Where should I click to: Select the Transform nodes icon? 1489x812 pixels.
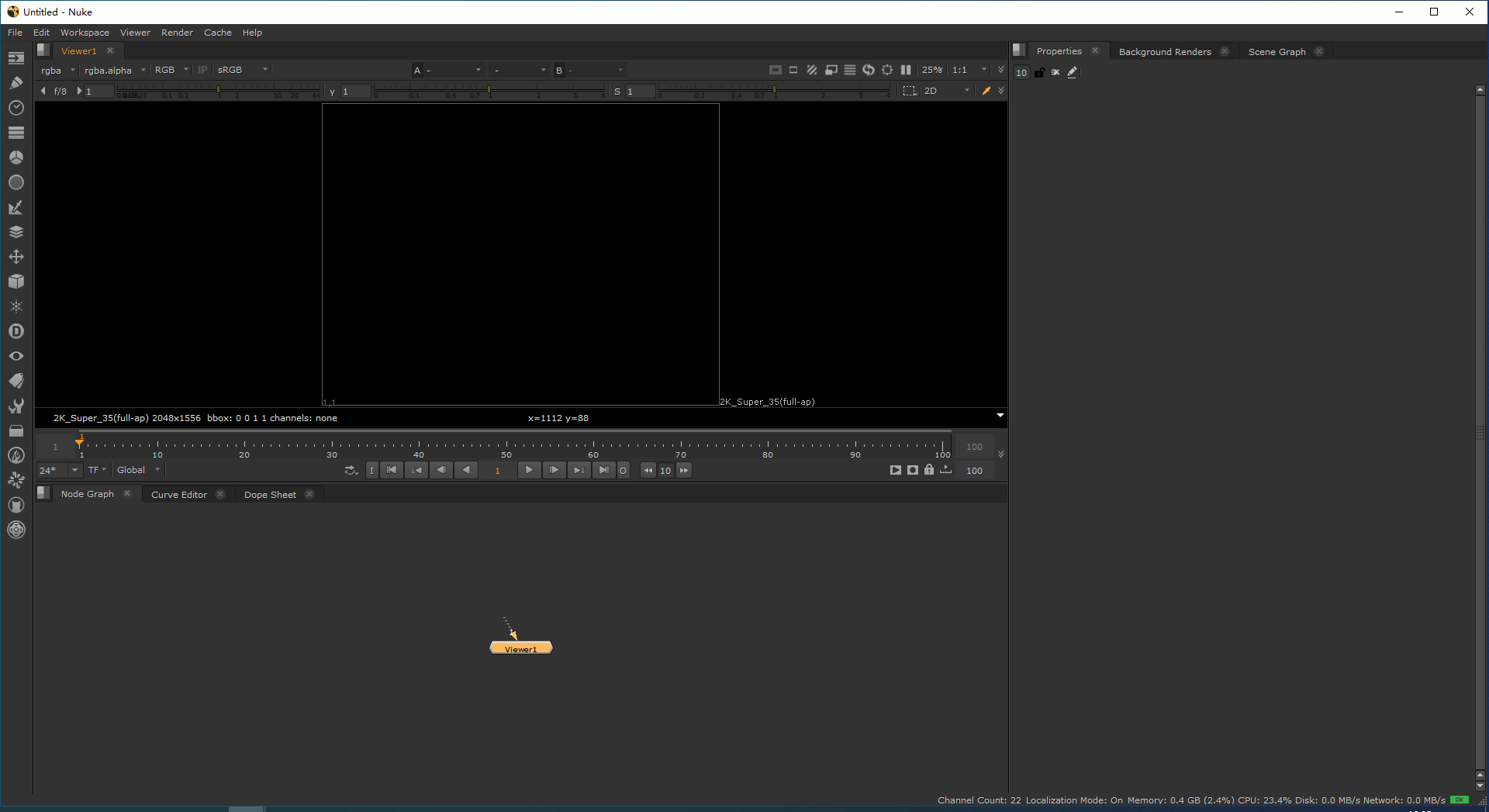pyautogui.click(x=16, y=257)
